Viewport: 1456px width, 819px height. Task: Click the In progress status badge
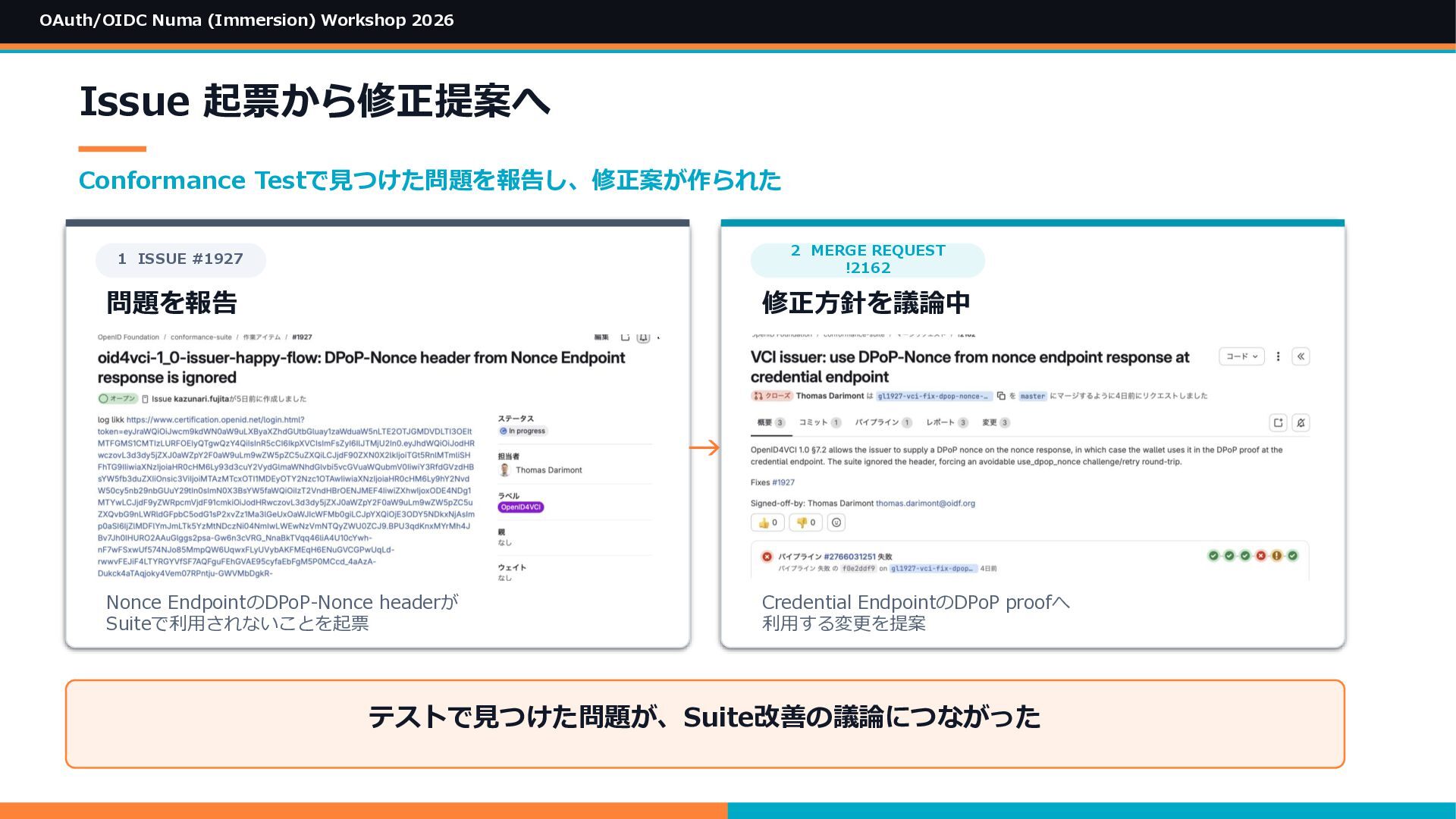coord(522,431)
